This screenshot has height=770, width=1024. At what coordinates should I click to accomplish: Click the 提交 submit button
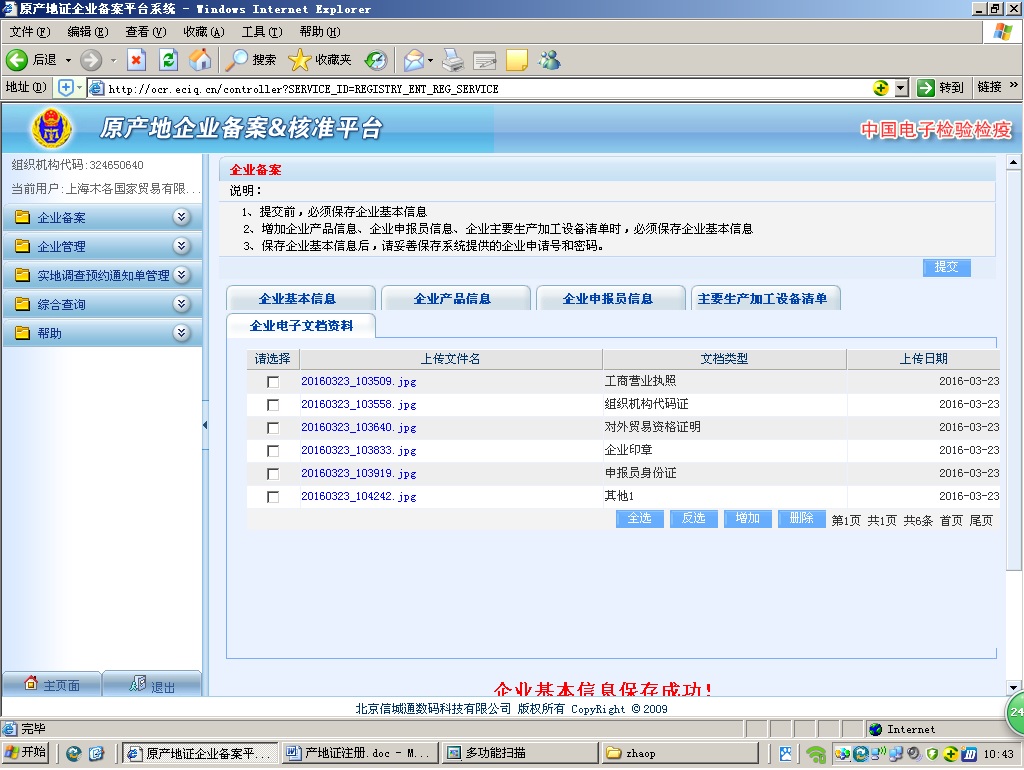point(946,267)
